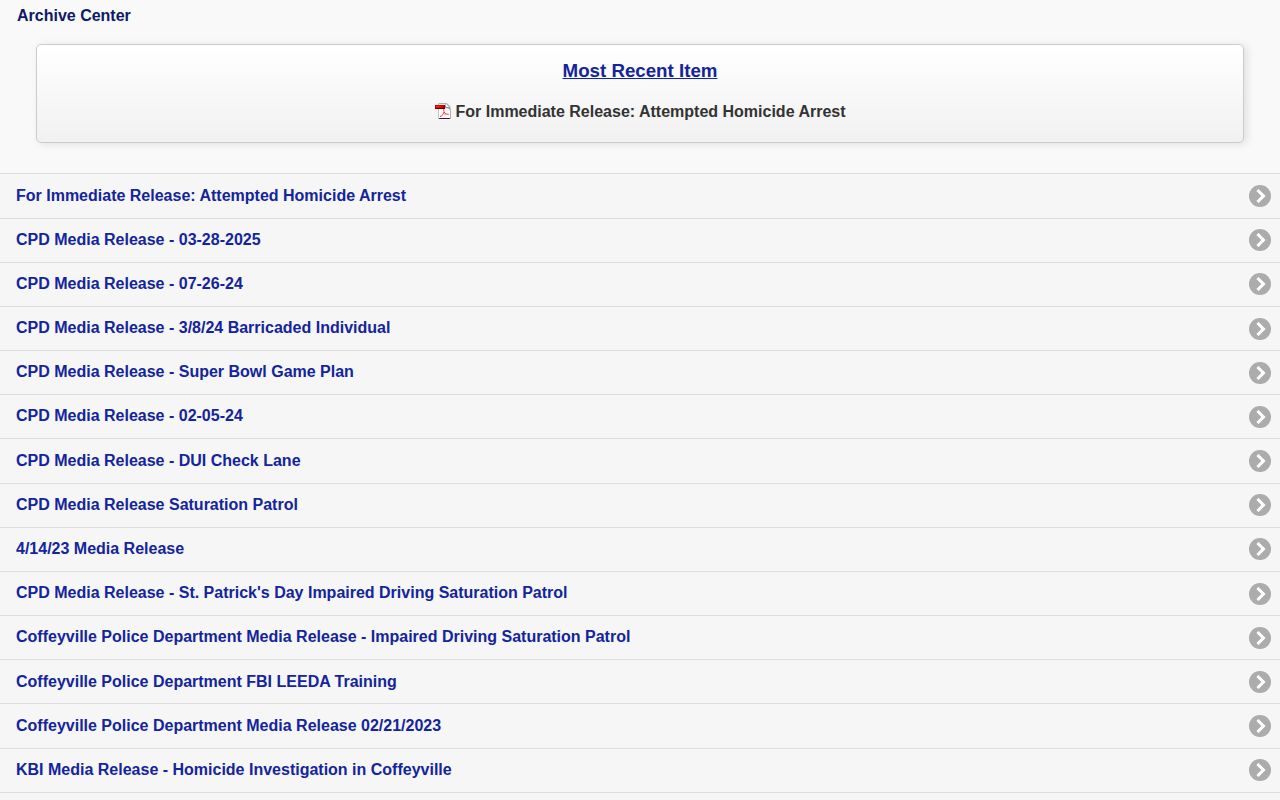This screenshot has width=1280, height=800.
Task: Open CPD Media Release - 02-05-24
Action: point(640,416)
